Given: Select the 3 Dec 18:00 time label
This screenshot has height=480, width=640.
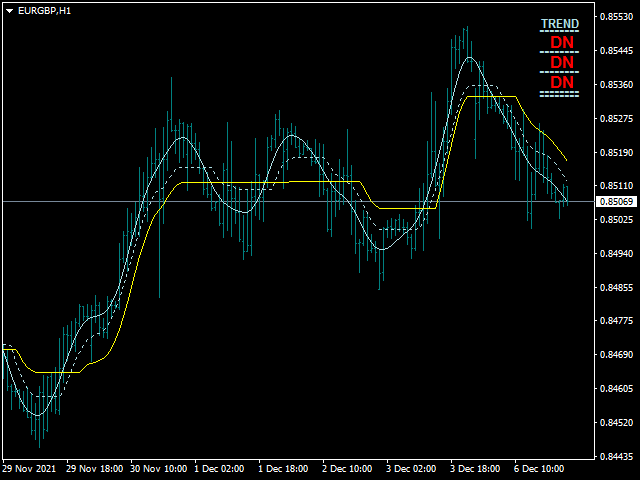Looking at the screenshot, I should pos(475,469).
